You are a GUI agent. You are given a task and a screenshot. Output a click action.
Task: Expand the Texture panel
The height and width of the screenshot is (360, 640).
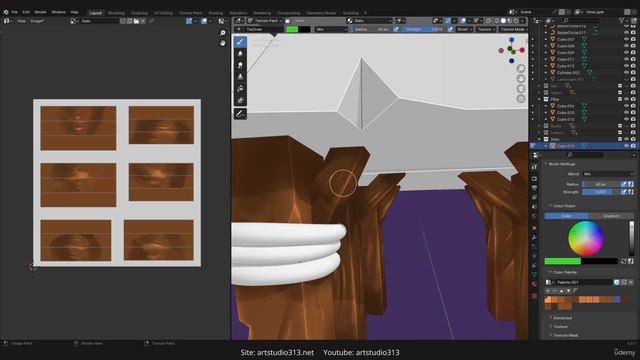click(x=551, y=327)
